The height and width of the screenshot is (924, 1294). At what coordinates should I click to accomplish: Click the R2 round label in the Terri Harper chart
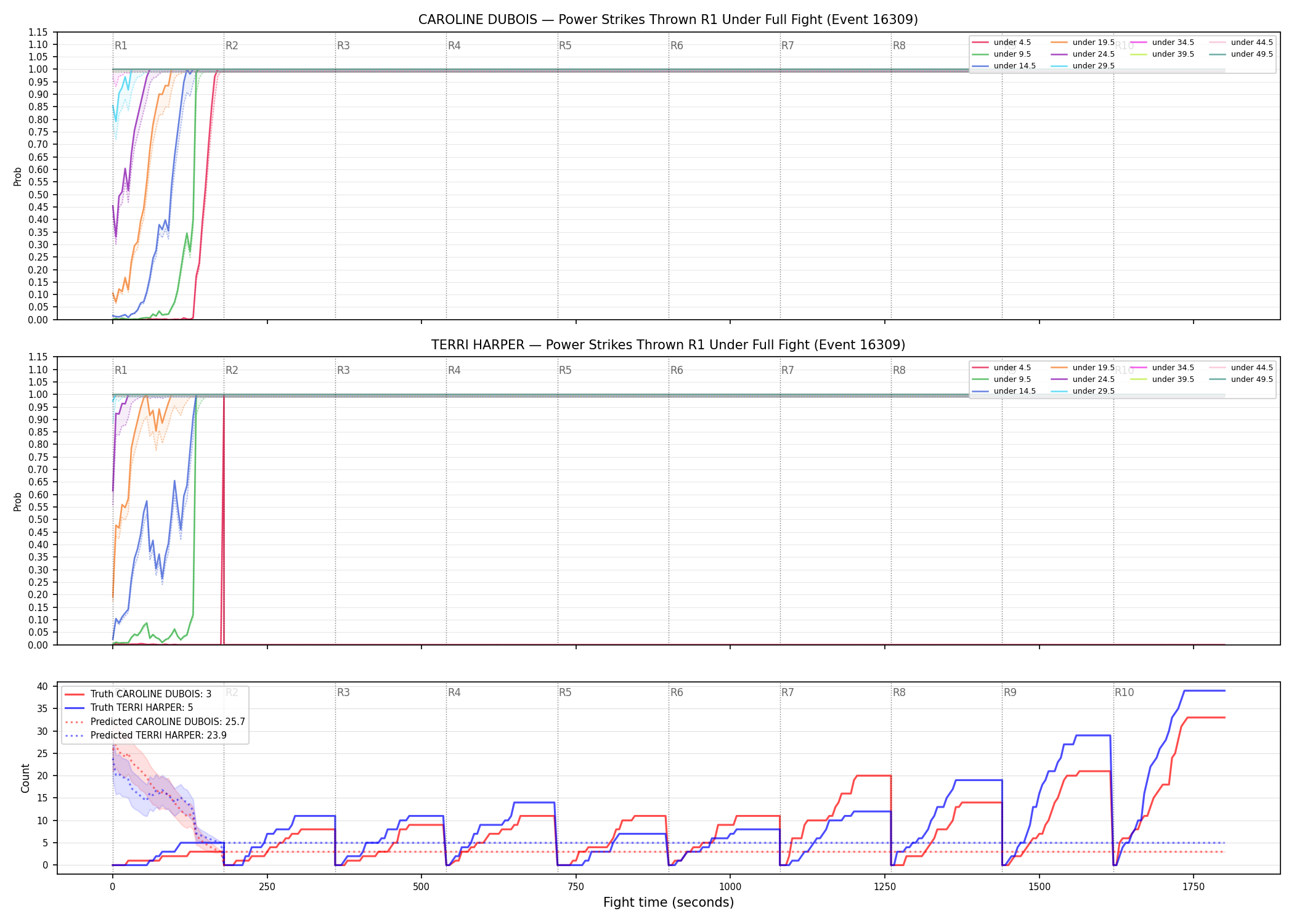point(232,370)
